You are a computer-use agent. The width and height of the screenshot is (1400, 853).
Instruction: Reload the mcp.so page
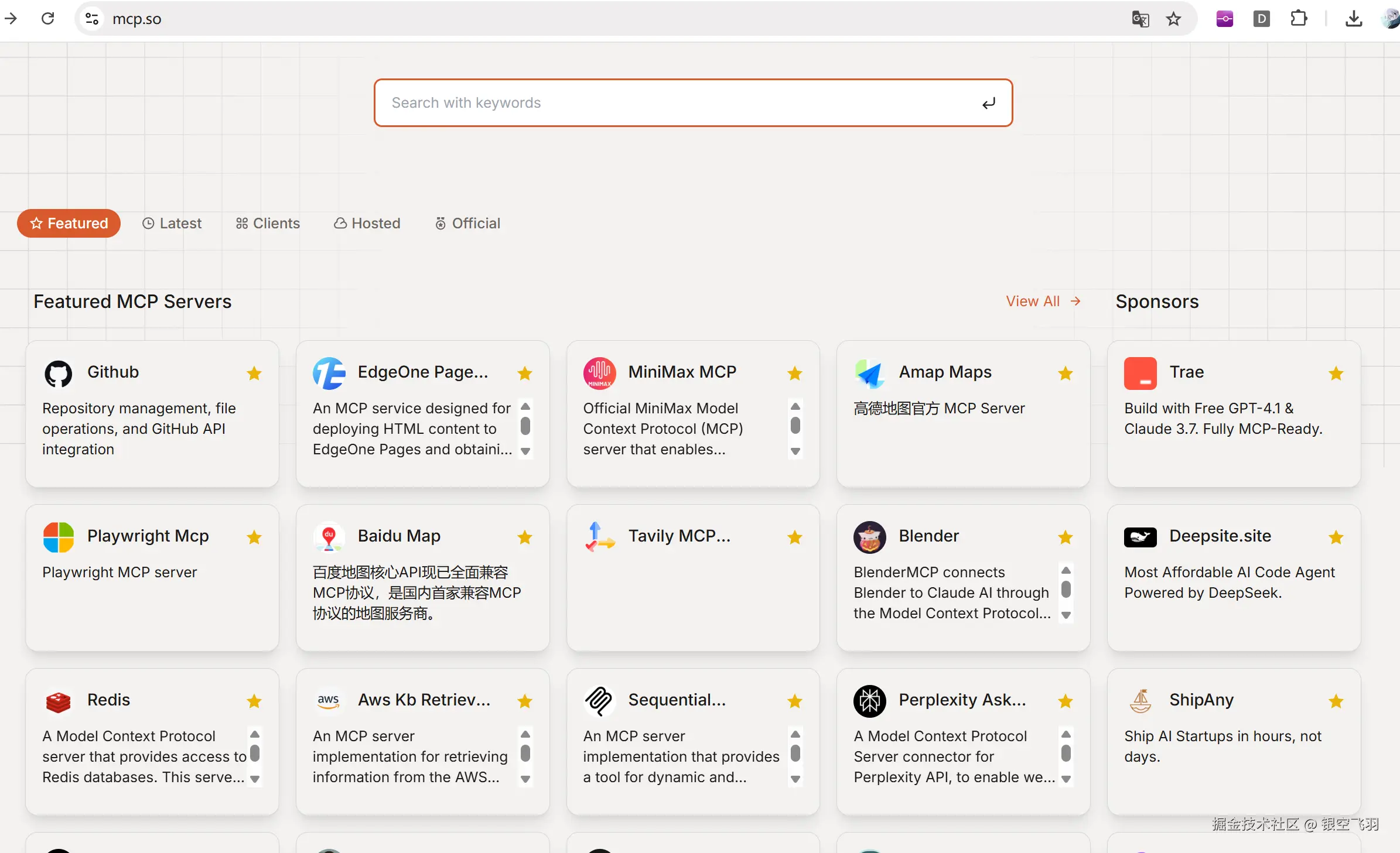pos(48,19)
